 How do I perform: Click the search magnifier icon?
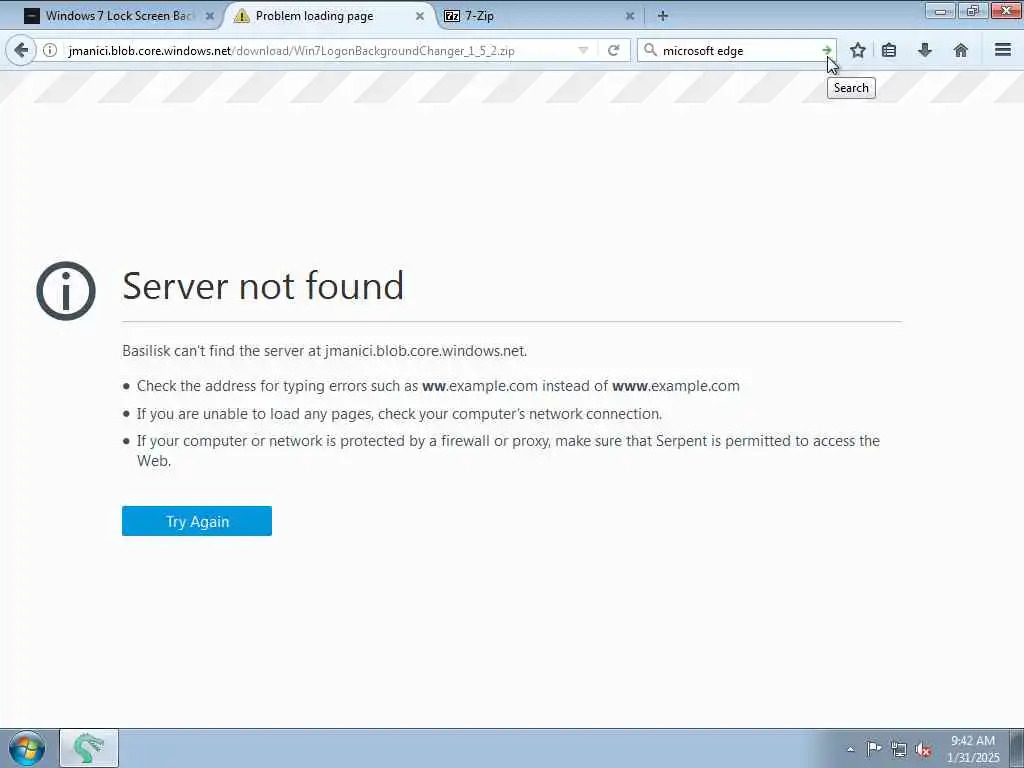(x=650, y=50)
